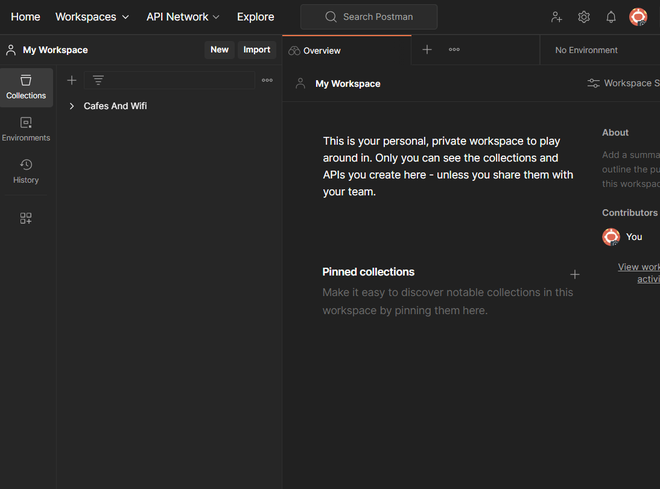The image size is (660, 489).
Task: Open collections panel more options ellipsis
Action: click(x=267, y=80)
